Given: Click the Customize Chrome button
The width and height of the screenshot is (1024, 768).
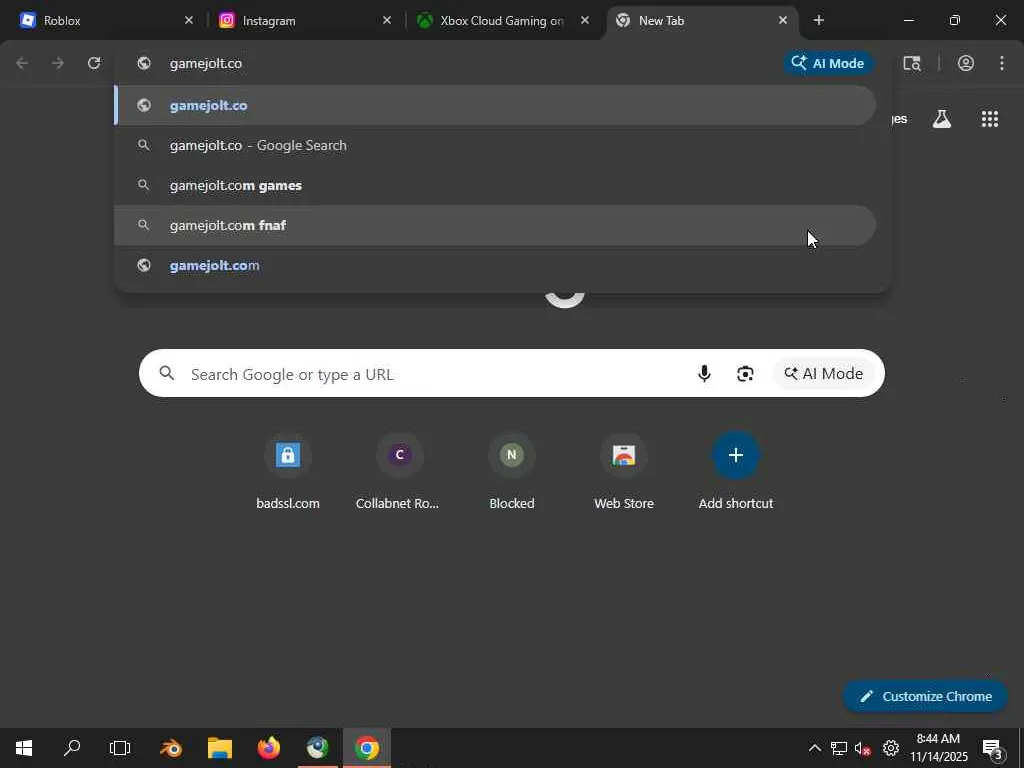Looking at the screenshot, I should (925, 696).
